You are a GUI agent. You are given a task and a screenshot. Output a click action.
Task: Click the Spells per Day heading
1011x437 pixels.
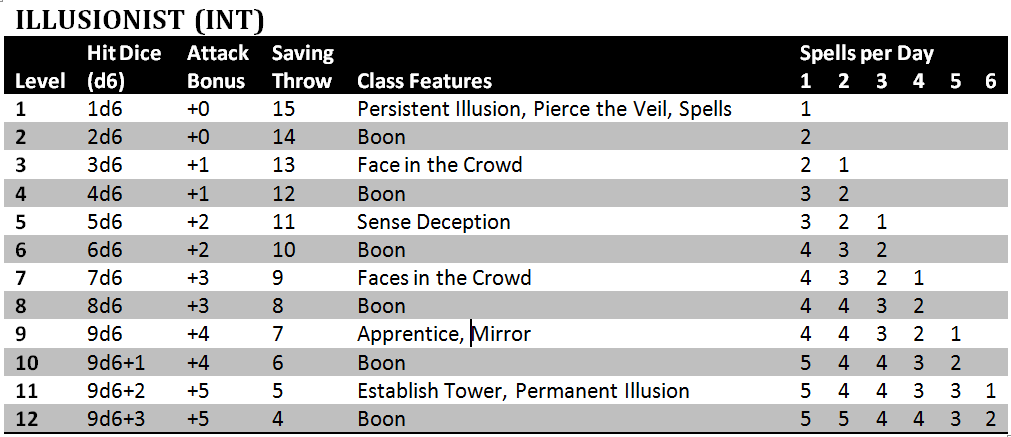(x=866, y=54)
